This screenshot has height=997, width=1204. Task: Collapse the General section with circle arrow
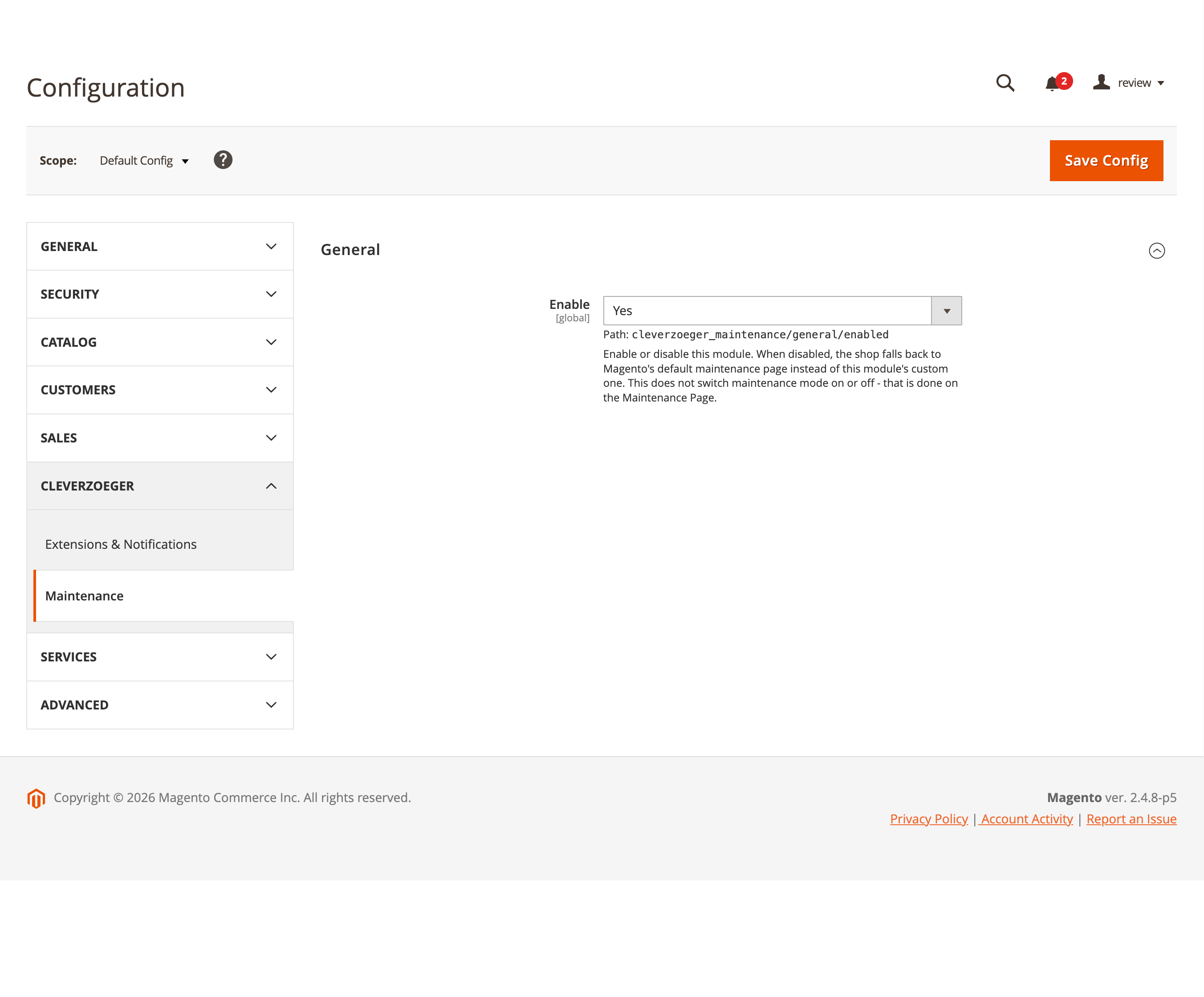[x=1156, y=251]
